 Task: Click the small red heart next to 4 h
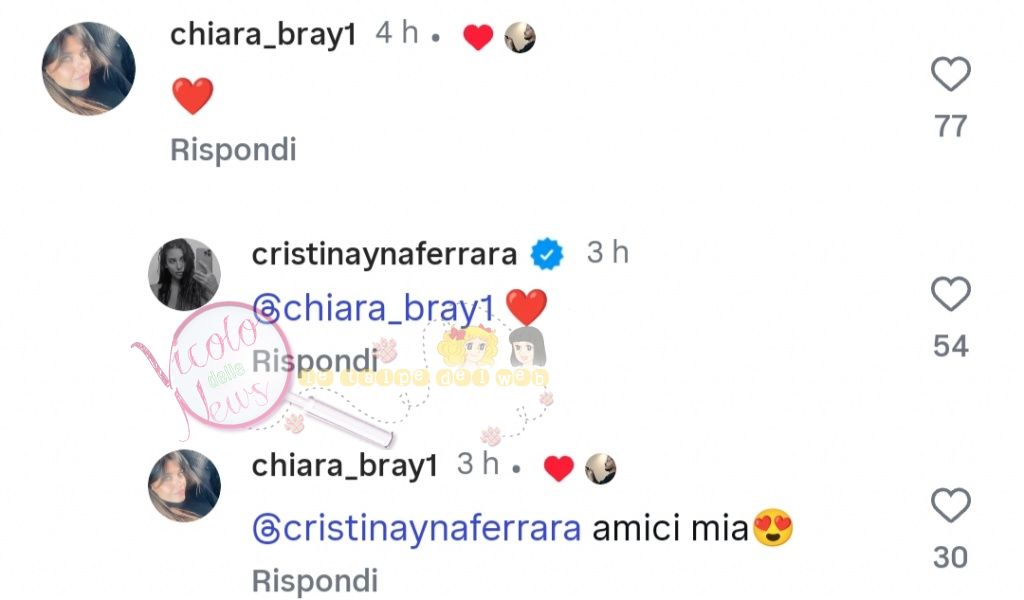(478, 37)
